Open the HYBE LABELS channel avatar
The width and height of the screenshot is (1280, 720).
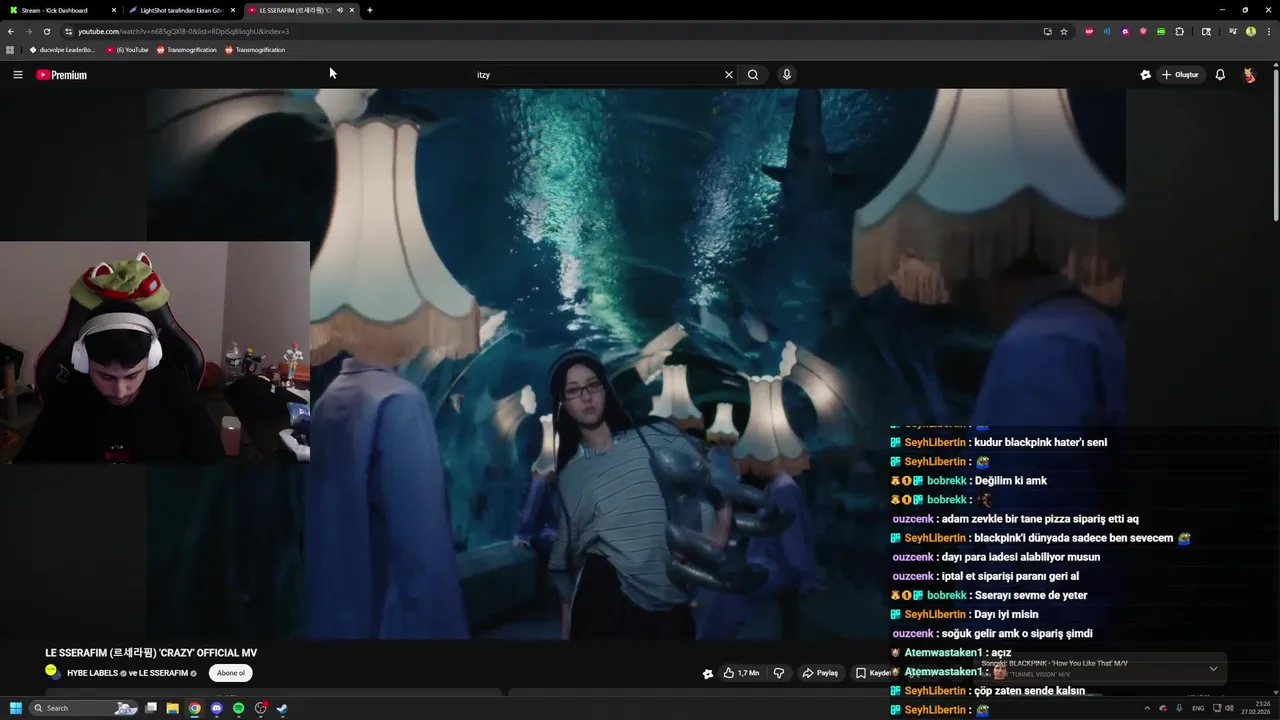(x=52, y=672)
